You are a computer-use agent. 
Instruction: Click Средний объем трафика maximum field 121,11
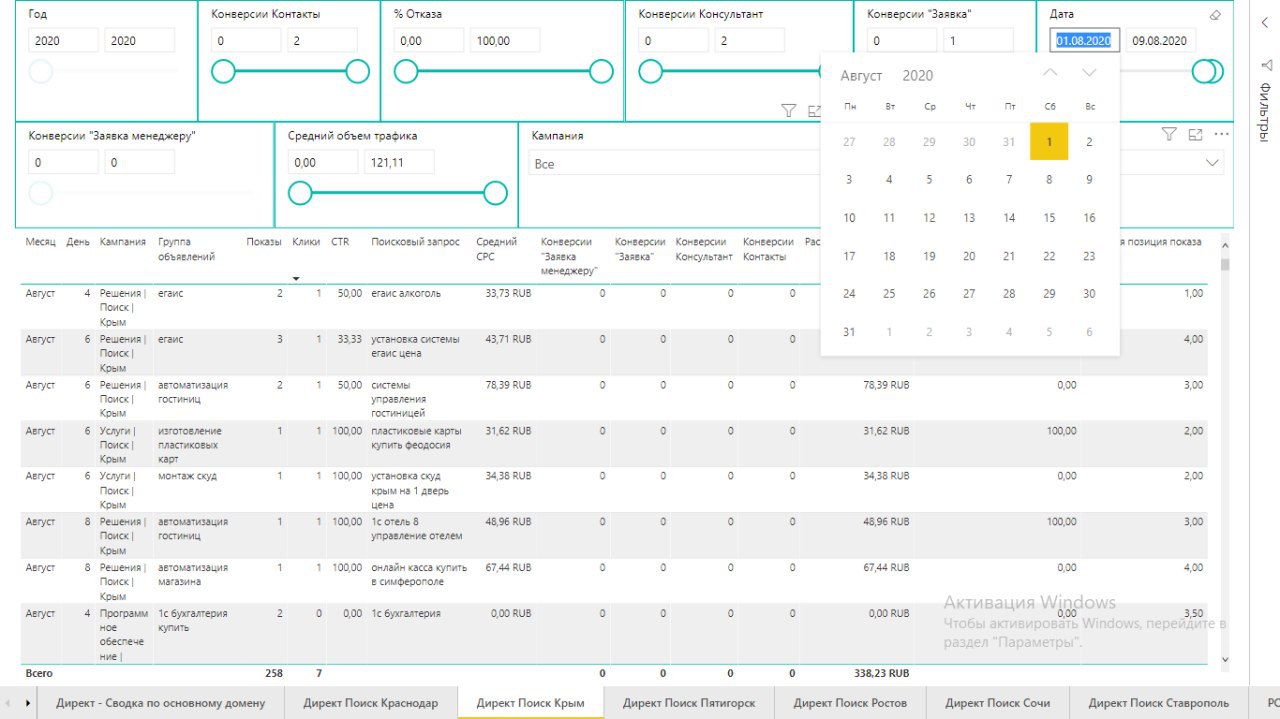pyautogui.click(x=399, y=162)
